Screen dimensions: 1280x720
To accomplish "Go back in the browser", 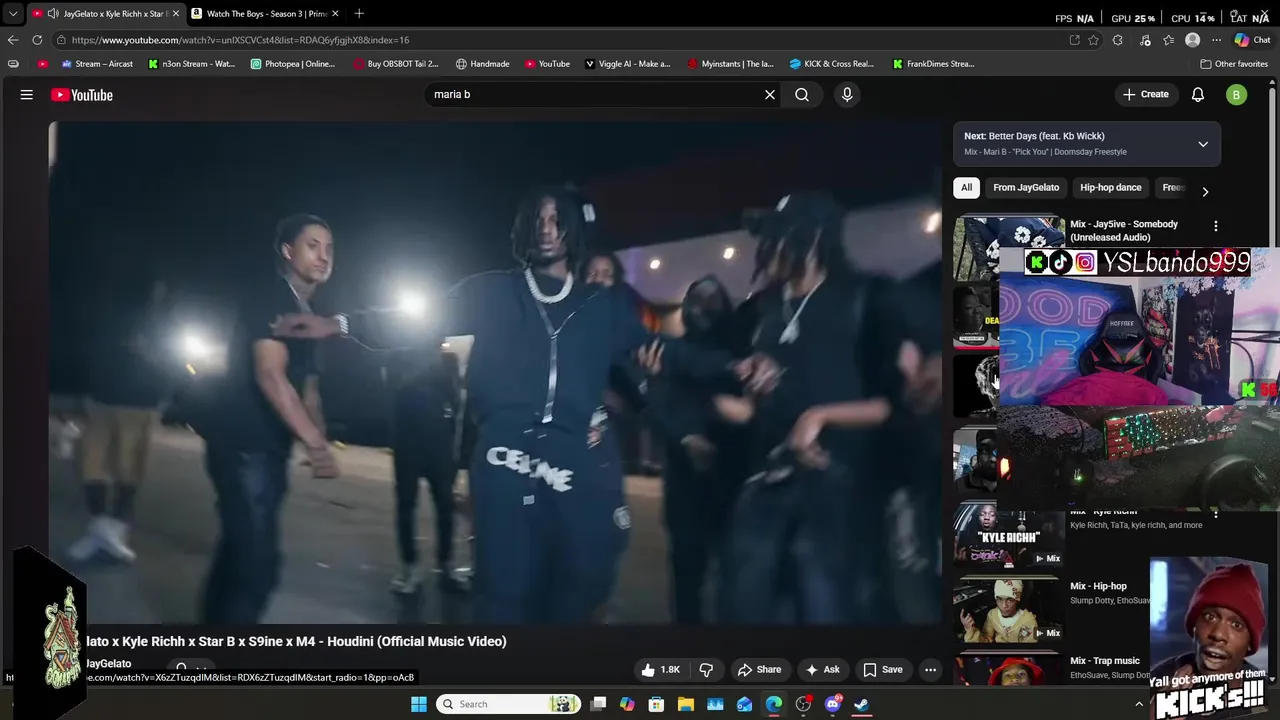I will pos(13,40).
